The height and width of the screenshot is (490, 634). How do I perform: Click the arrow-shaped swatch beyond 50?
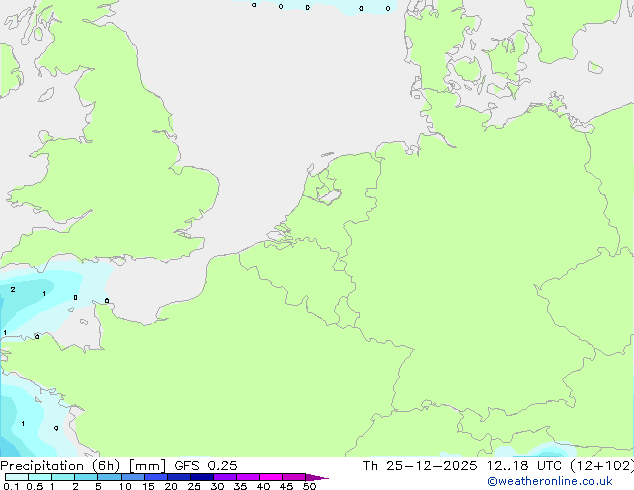[317, 477]
